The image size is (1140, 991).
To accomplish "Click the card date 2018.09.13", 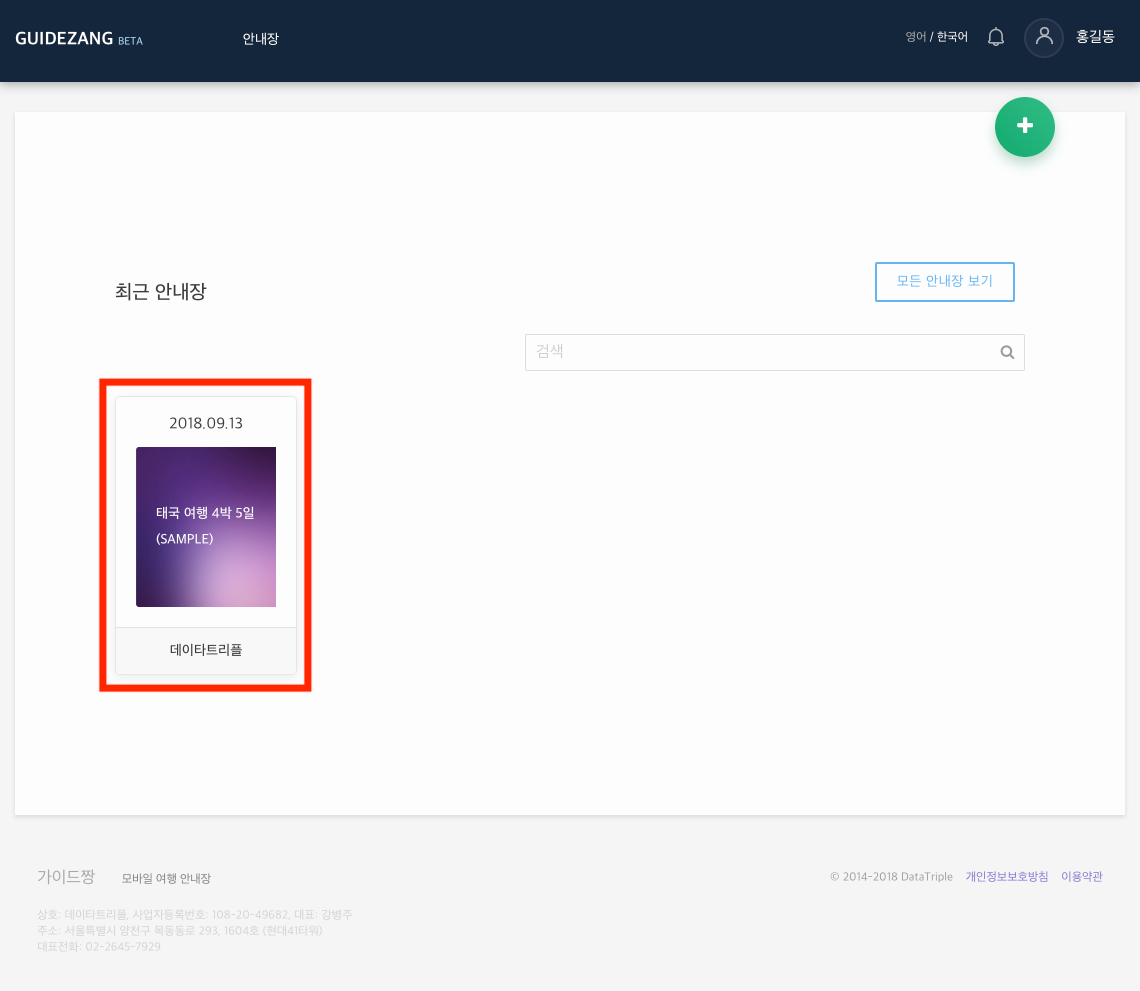I will (206, 423).
